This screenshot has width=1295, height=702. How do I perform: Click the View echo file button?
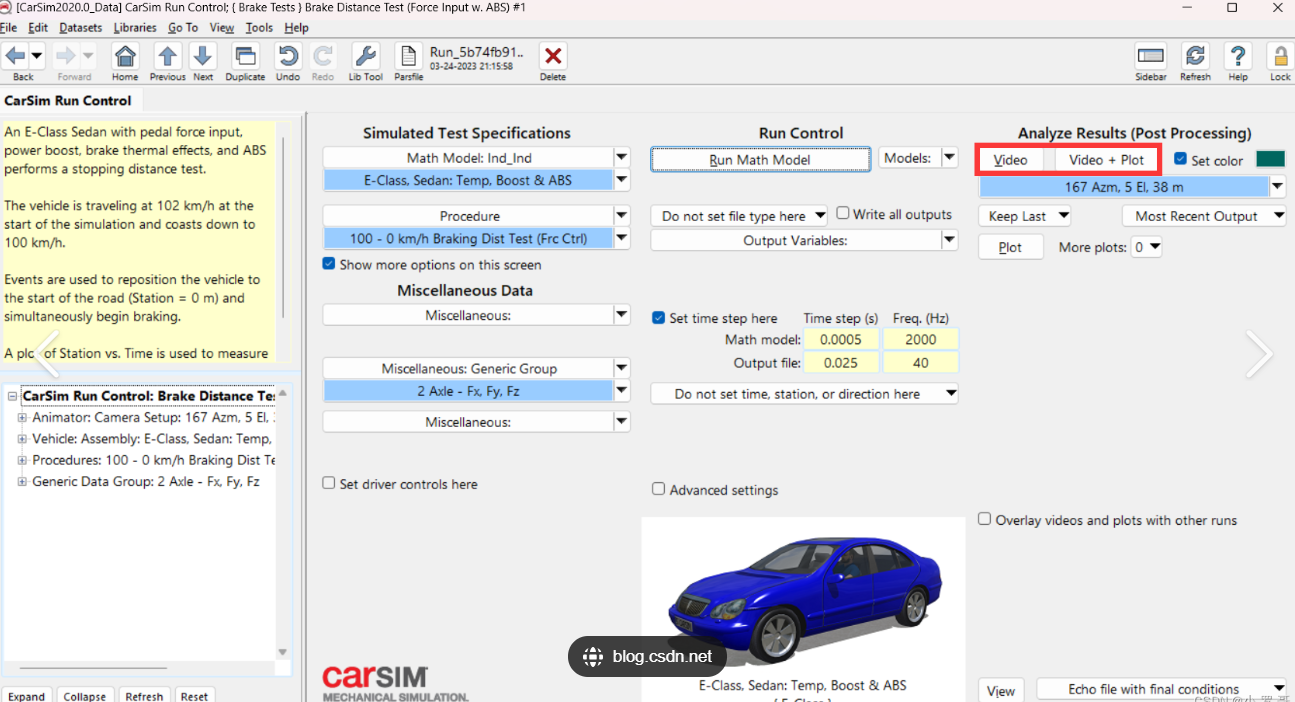click(1001, 690)
